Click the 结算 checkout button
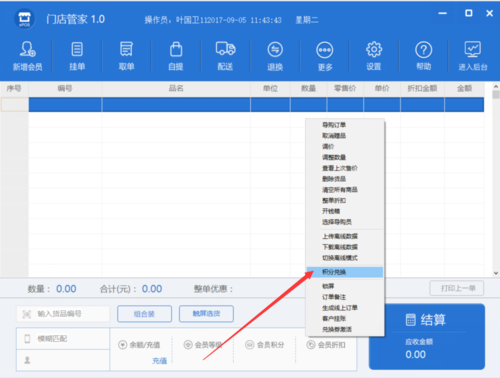Viewport: 500px width, 378px height. [427, 337]
